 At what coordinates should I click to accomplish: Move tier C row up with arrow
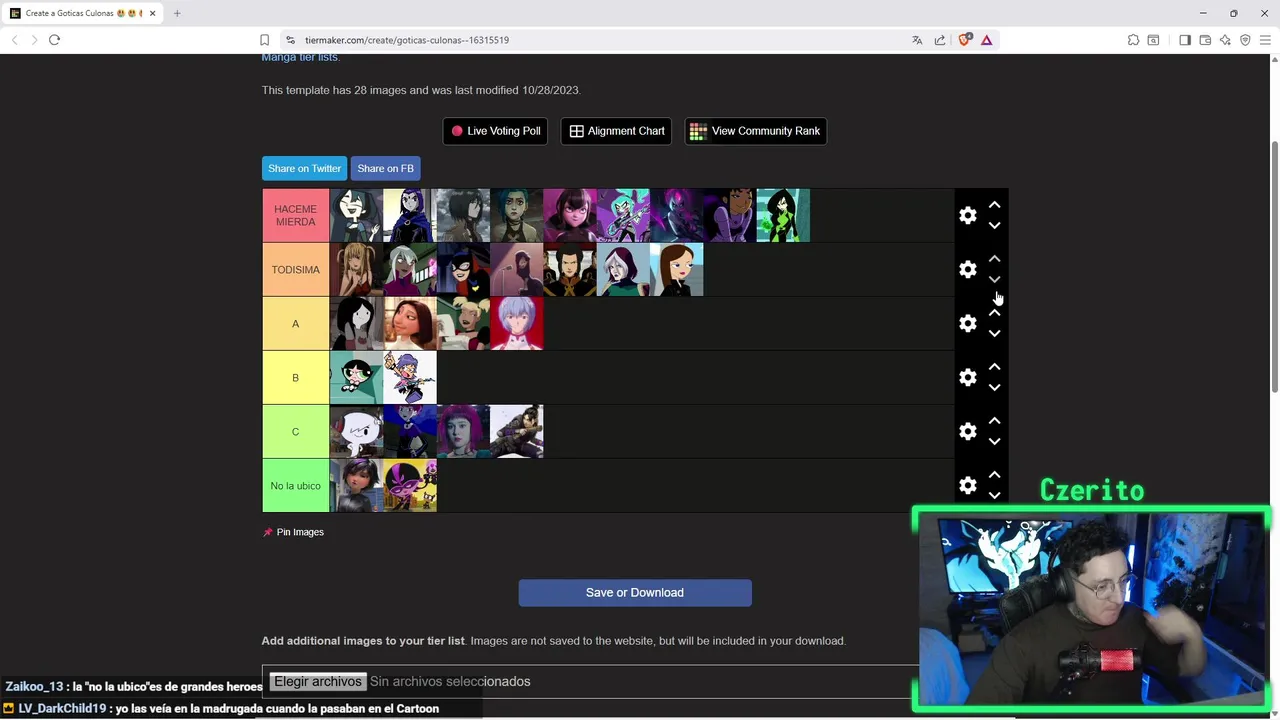994,420
